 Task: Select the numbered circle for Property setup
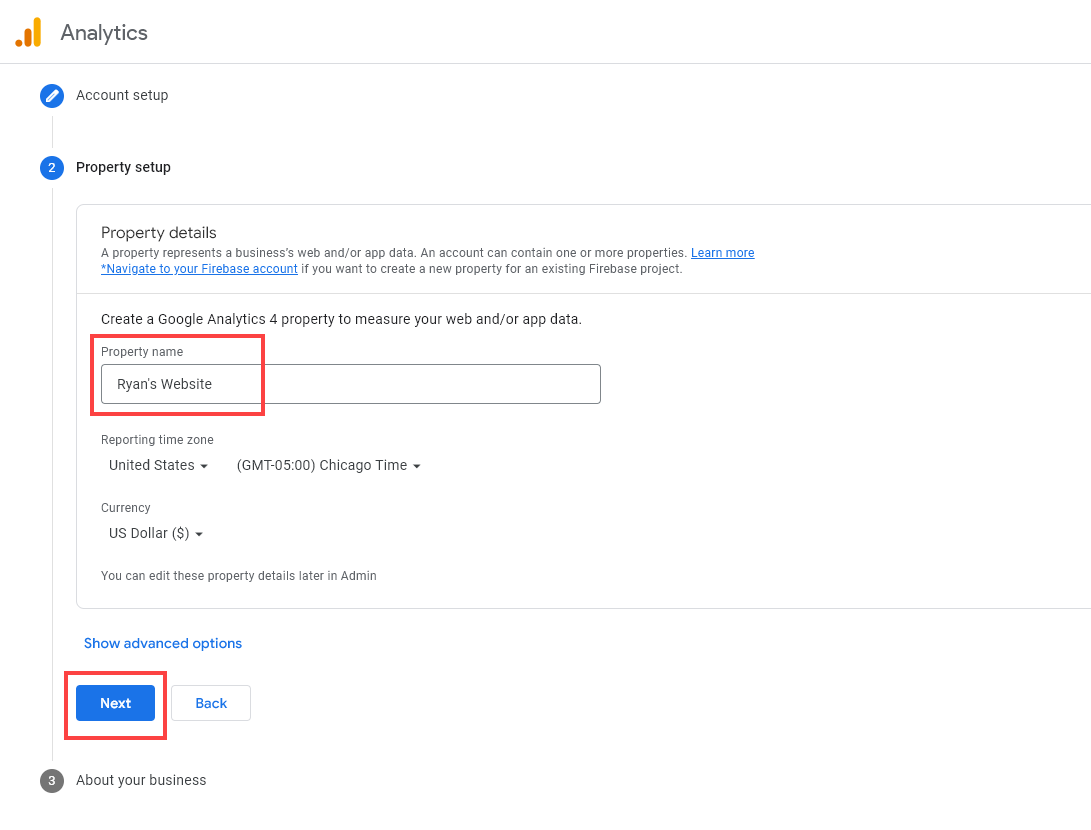pyautogui.click(x=52, y=168)
